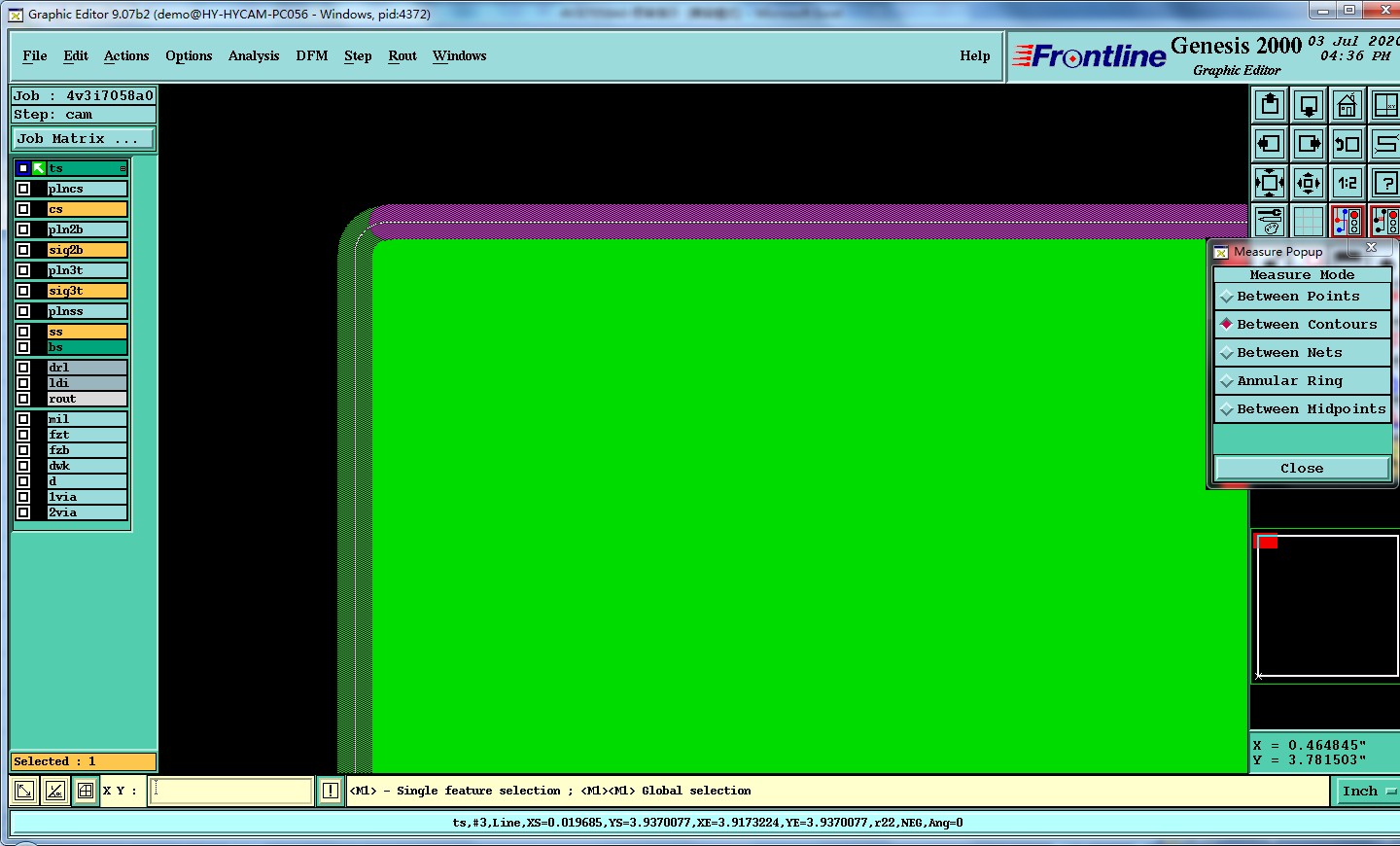The image size is (1400, 846).
Task: Close the Measure Popup via X
Action: [1371, 247]
